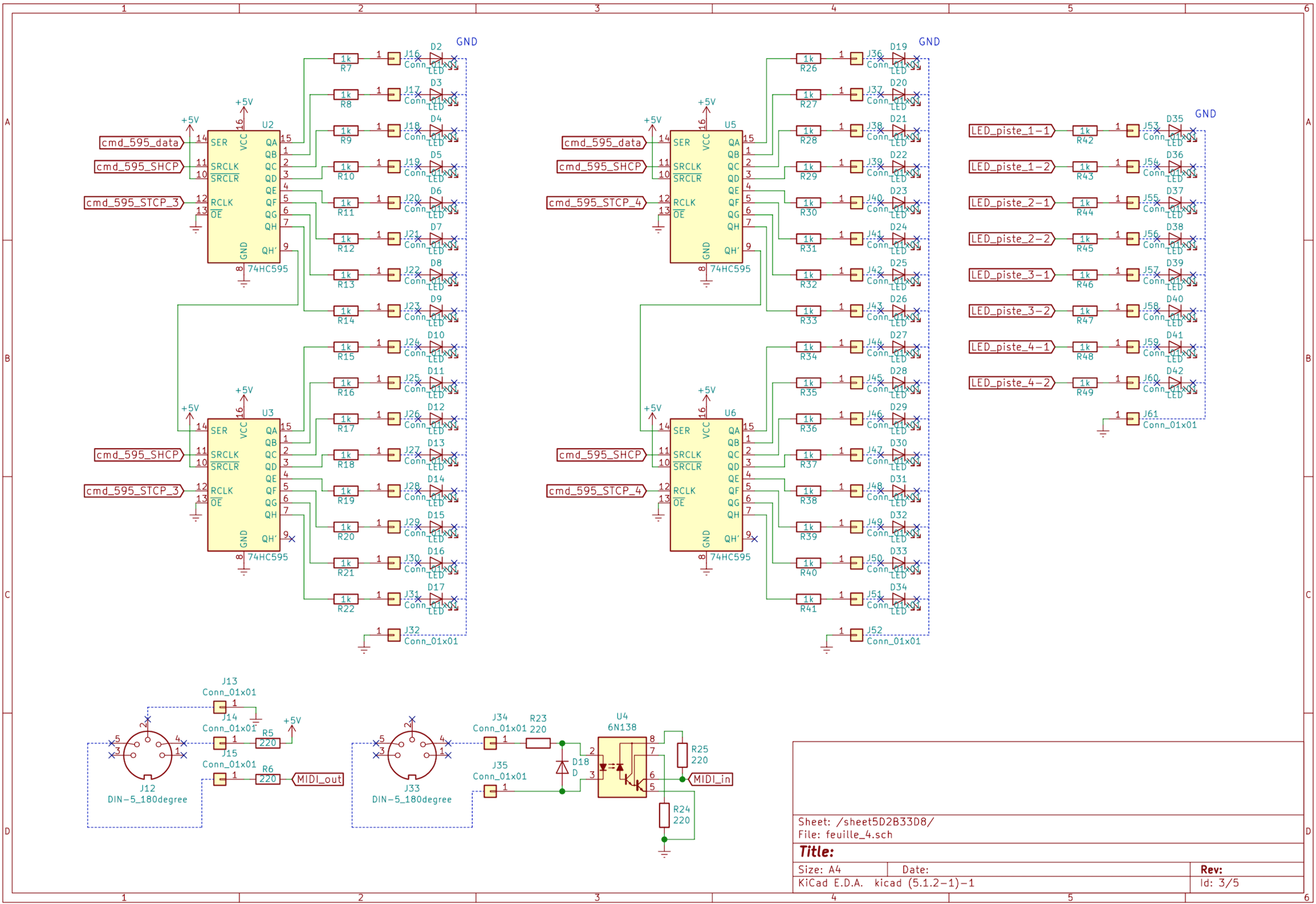Select the R24 220 resistor near ground
This screenshot has width=1316, height=904.
coord(664,815)
